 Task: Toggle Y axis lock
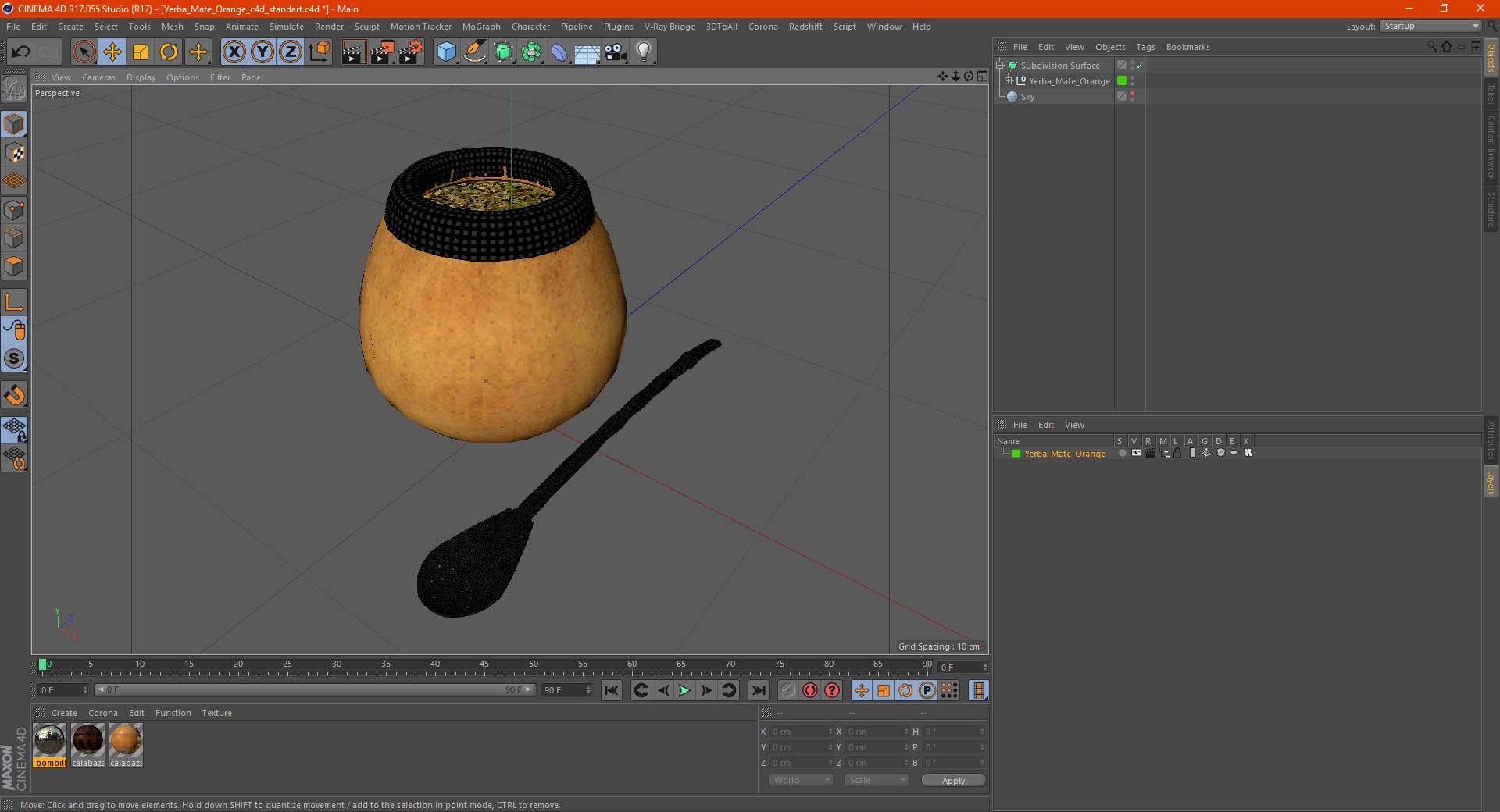coord(262,52)
